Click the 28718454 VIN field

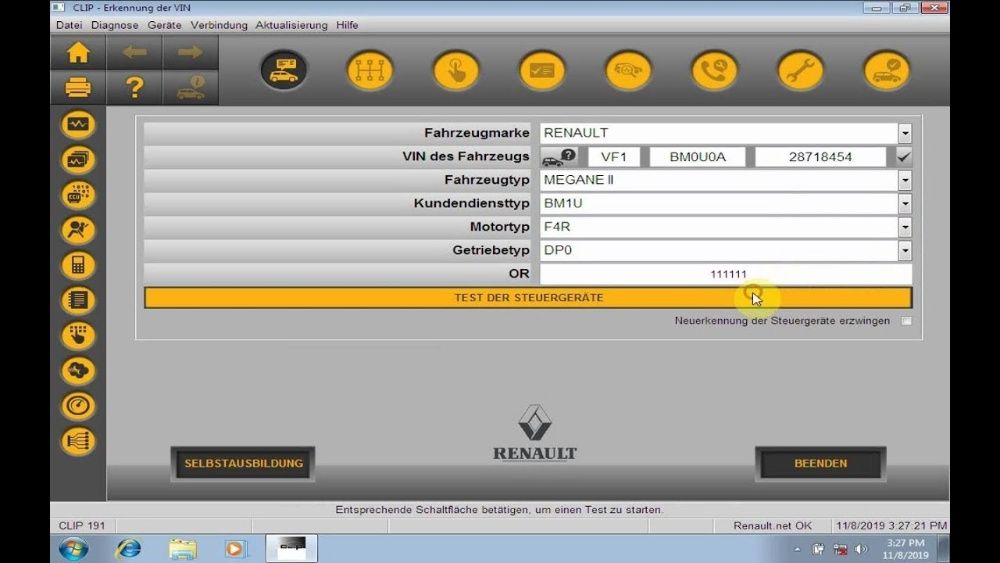pyautogui.click(x=820, y=157)
